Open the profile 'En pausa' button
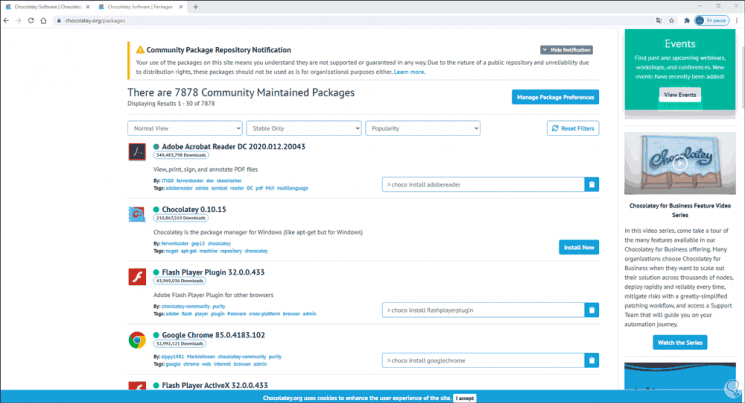The image size is (745, 403). (x=712, y=20)
